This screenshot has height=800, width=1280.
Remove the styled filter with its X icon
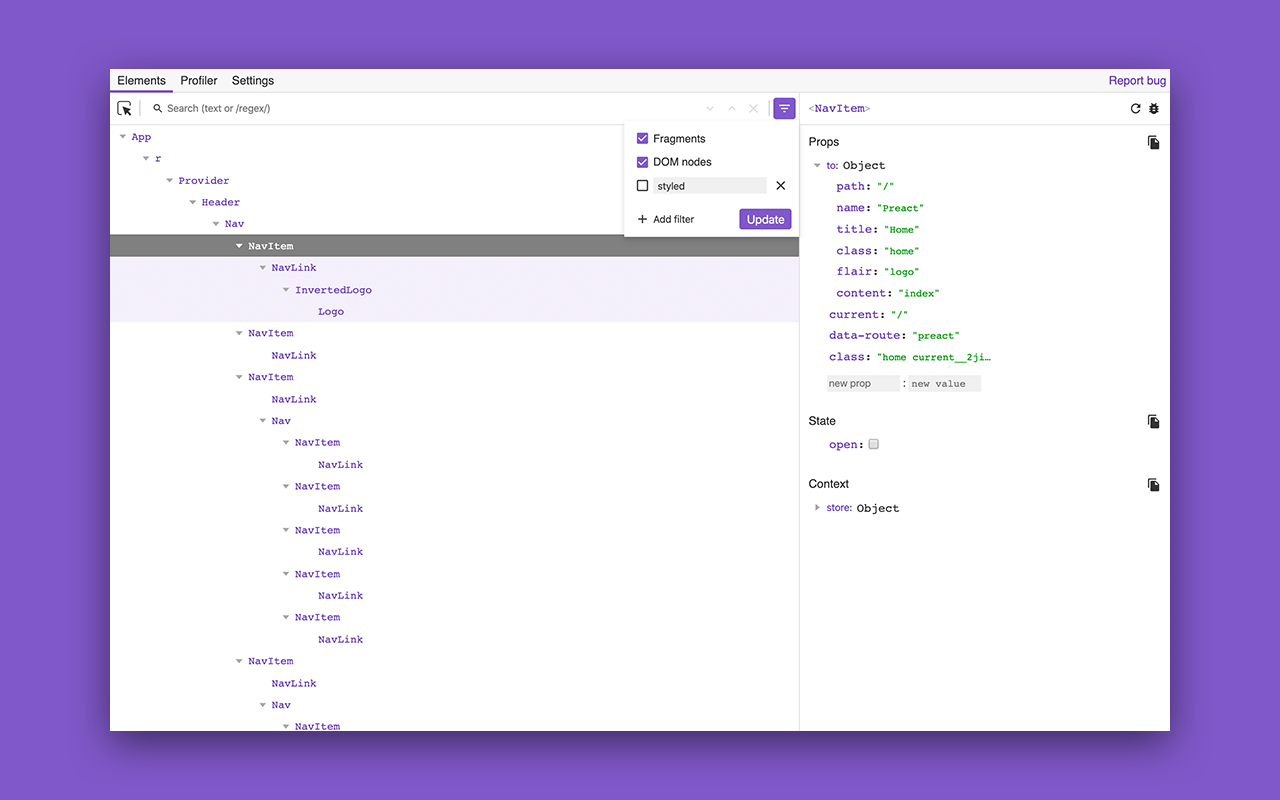click(780, 185)
